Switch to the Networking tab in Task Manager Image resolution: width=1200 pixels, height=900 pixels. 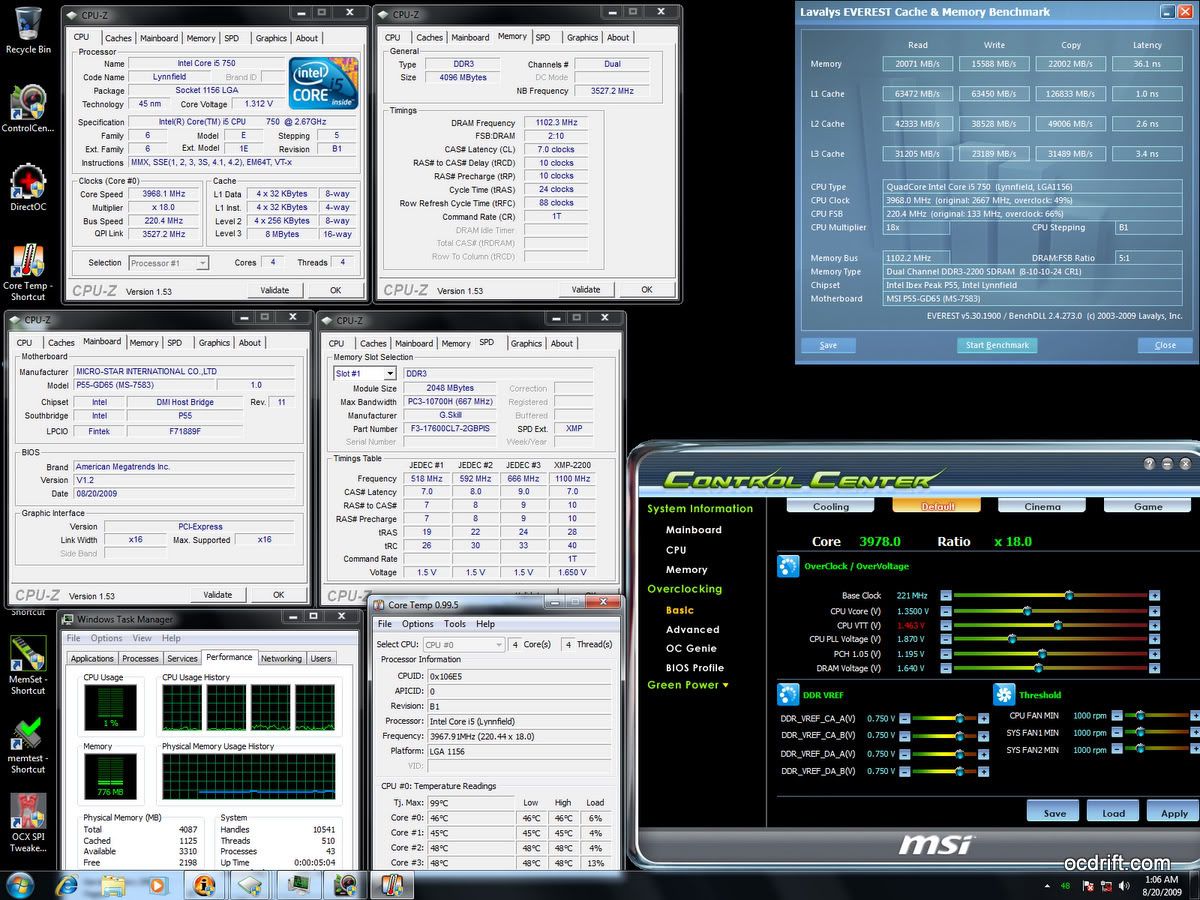click(x=281, y=658)
